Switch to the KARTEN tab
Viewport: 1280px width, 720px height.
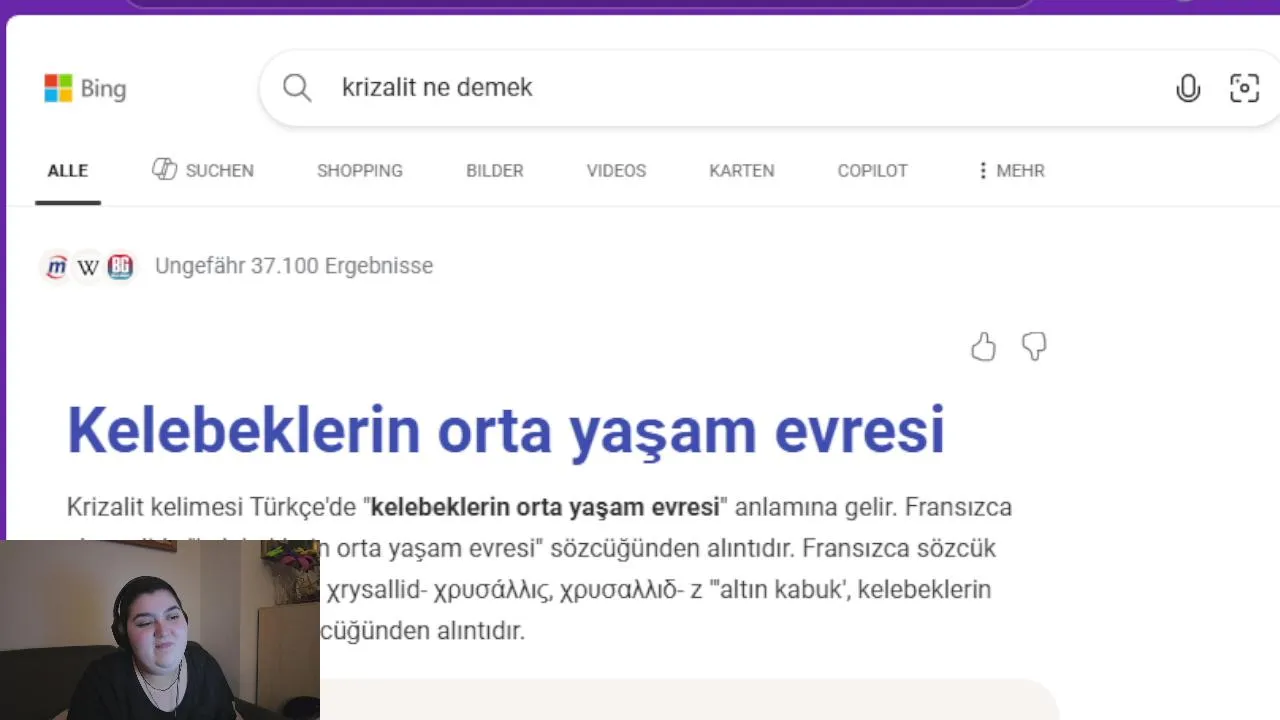tap(742, 171)
